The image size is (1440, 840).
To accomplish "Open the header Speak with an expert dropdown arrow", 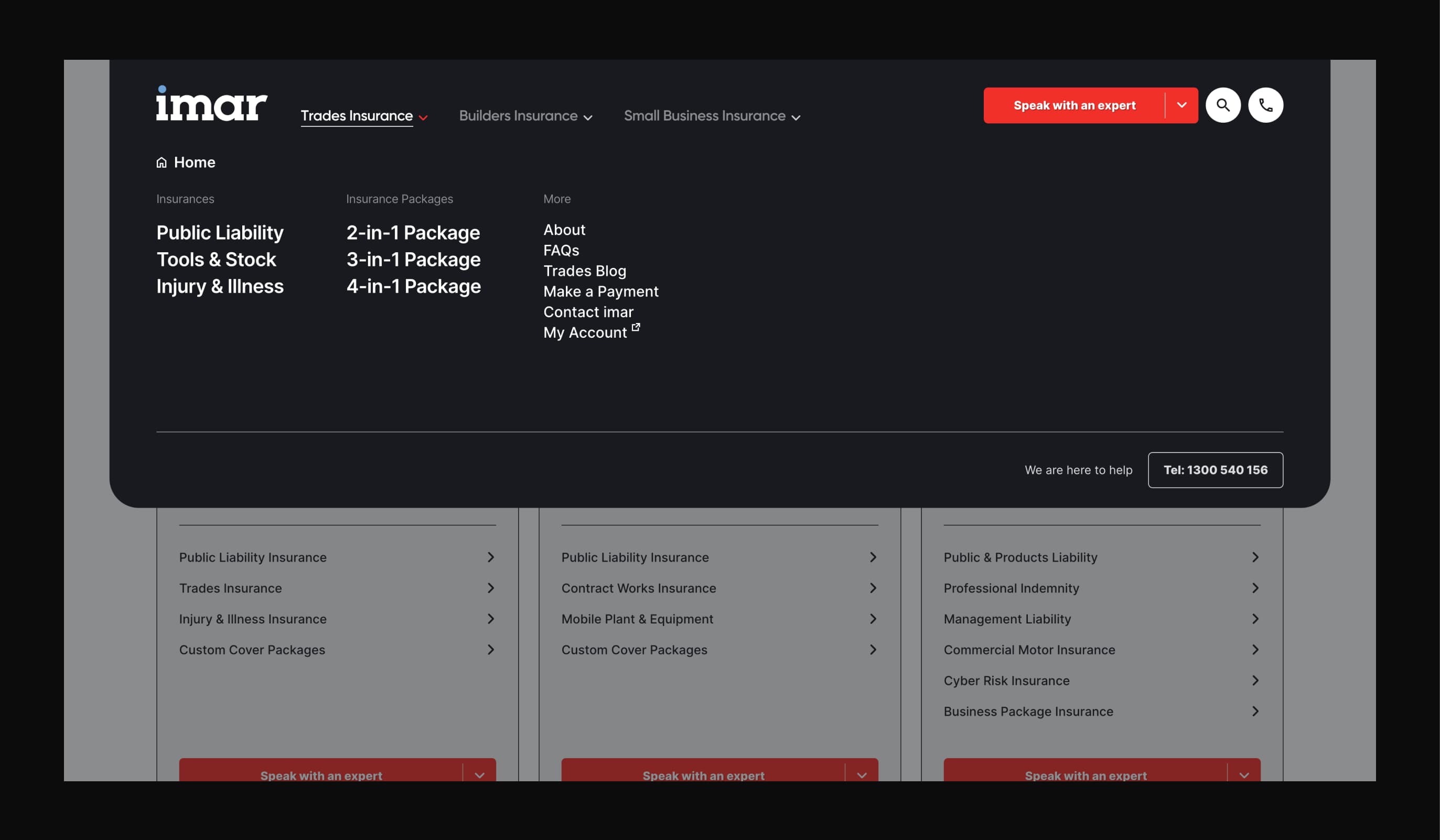I will pos(1181,105).
